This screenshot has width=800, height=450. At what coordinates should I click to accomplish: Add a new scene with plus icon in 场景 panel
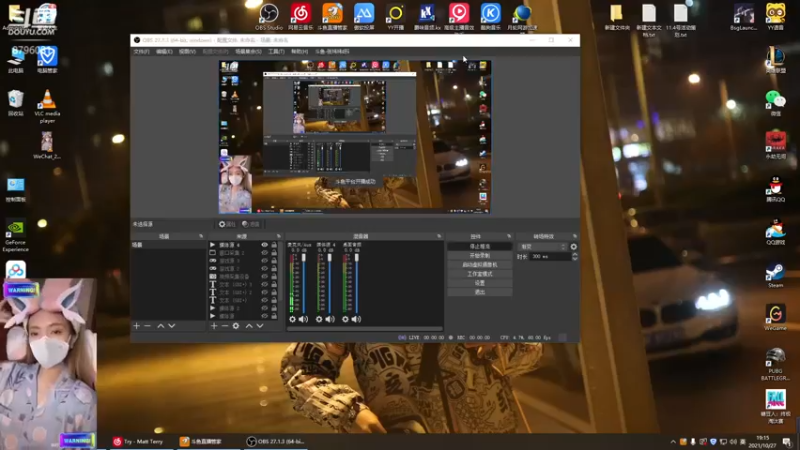[x=136, y=326]
